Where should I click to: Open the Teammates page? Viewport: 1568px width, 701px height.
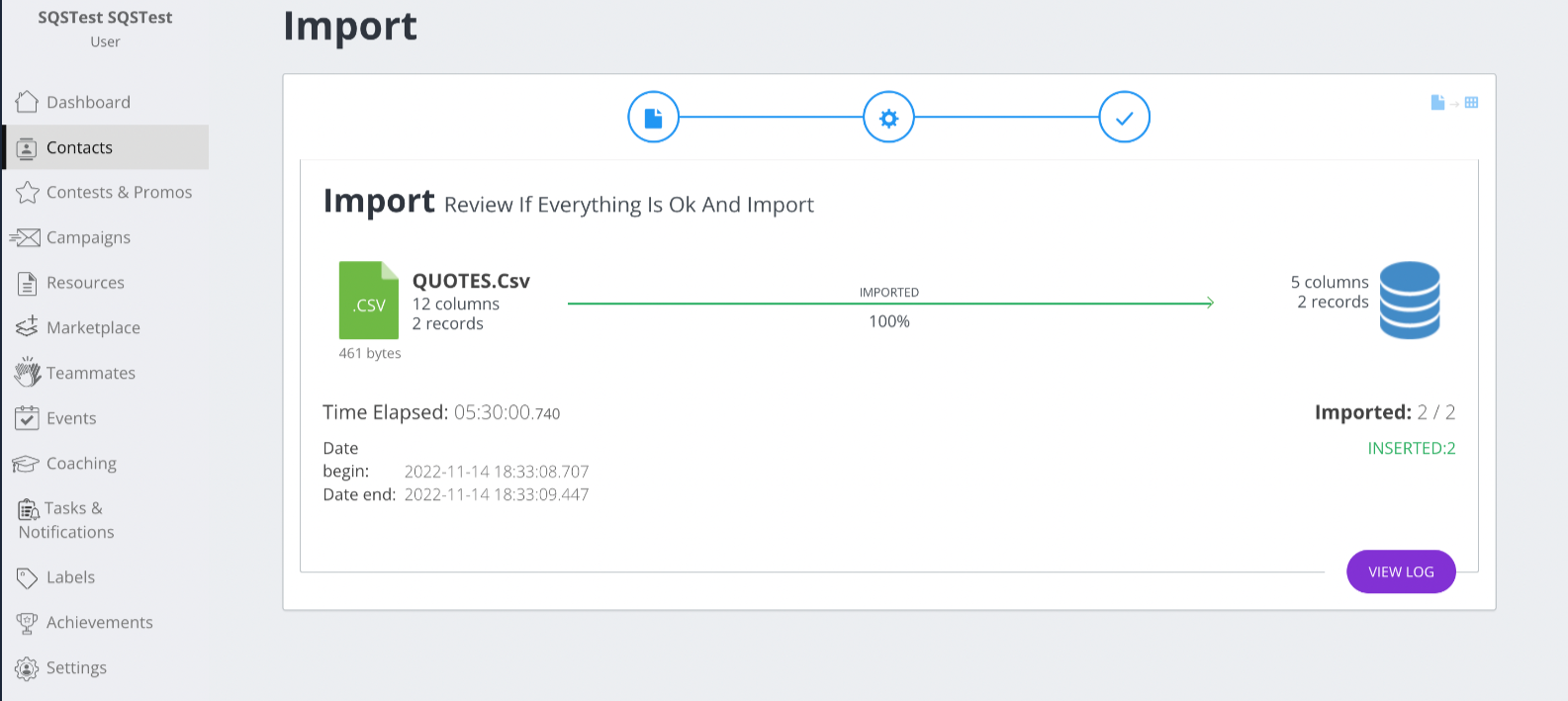pyautogui.click(x=90, y=373)
